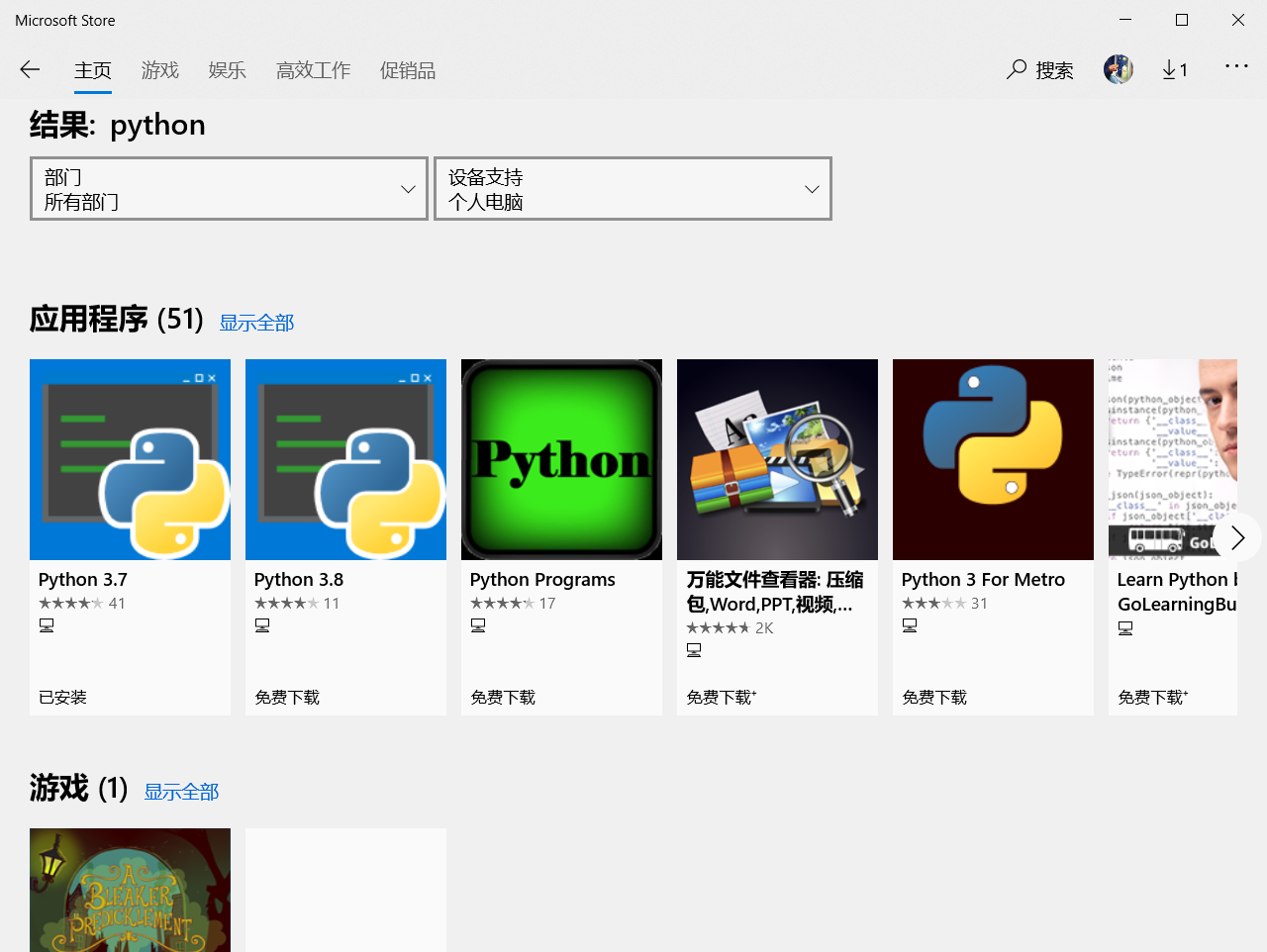Switch to the 游戏 games tab

[160, 70]
